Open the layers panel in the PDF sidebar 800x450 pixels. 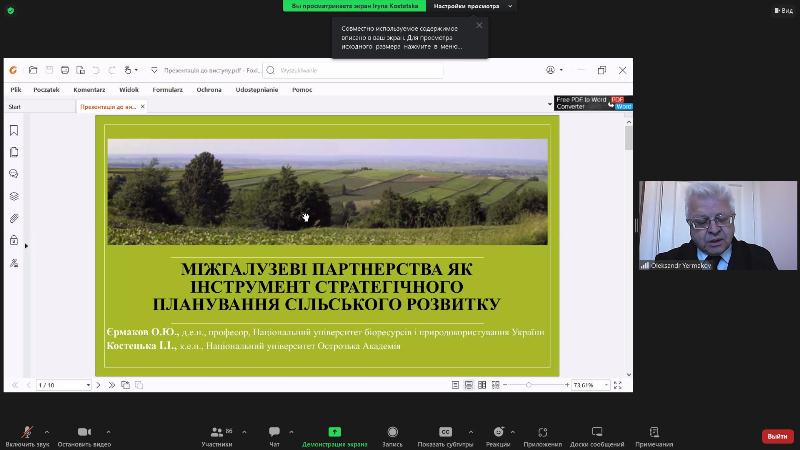tap(14, 196)
